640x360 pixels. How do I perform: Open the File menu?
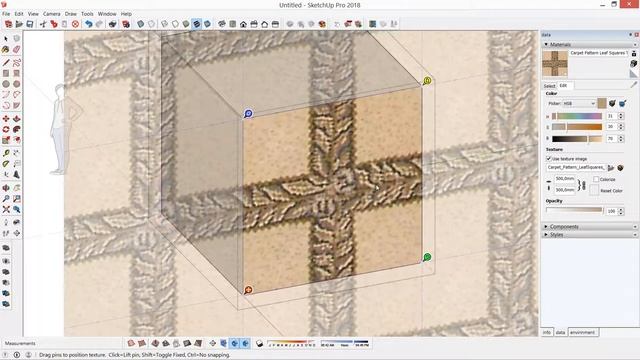(x=6, y=13)
